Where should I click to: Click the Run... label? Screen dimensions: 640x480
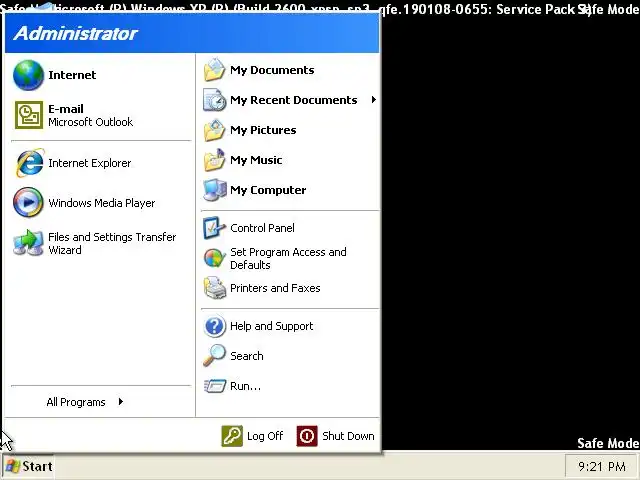click(x=245, y=386)
